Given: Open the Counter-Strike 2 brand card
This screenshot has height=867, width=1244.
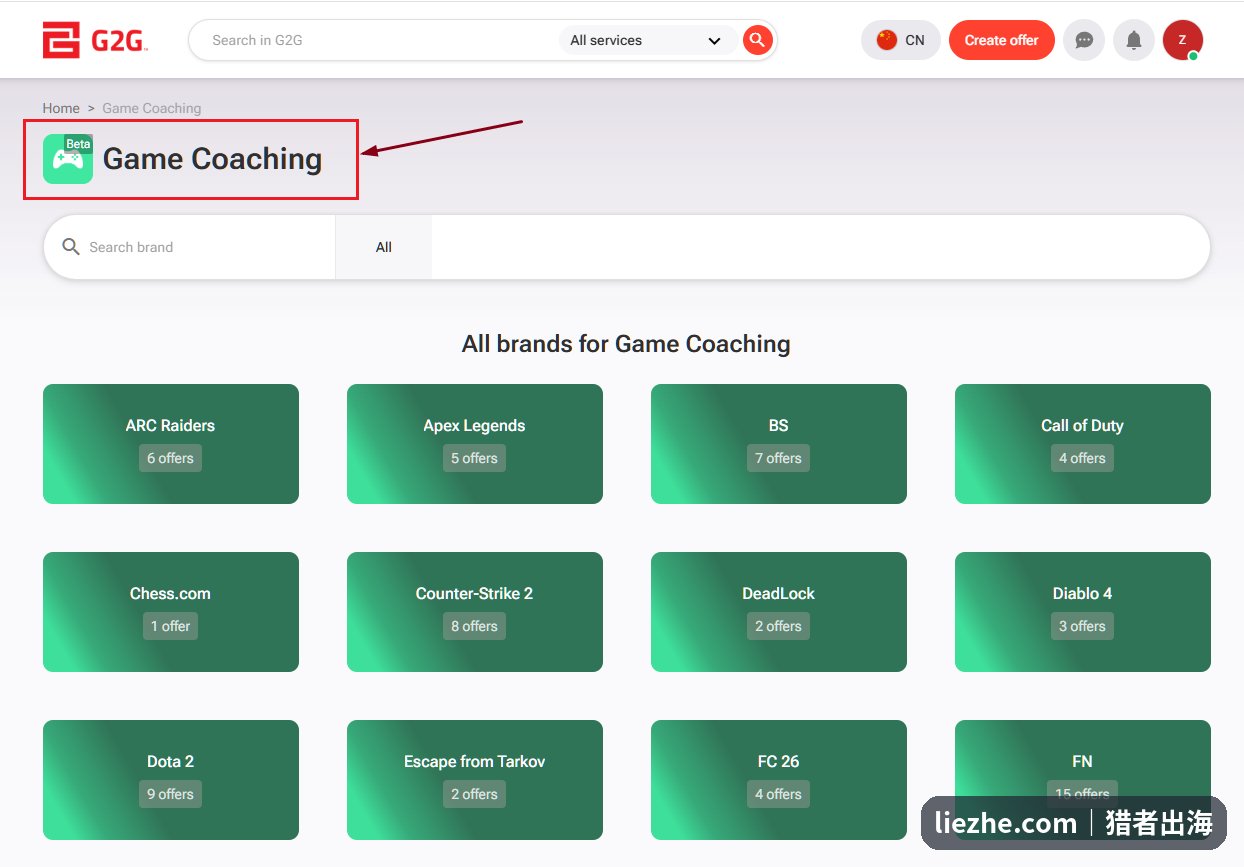Looking at the screenshot, I should click(x=475, y=612).
